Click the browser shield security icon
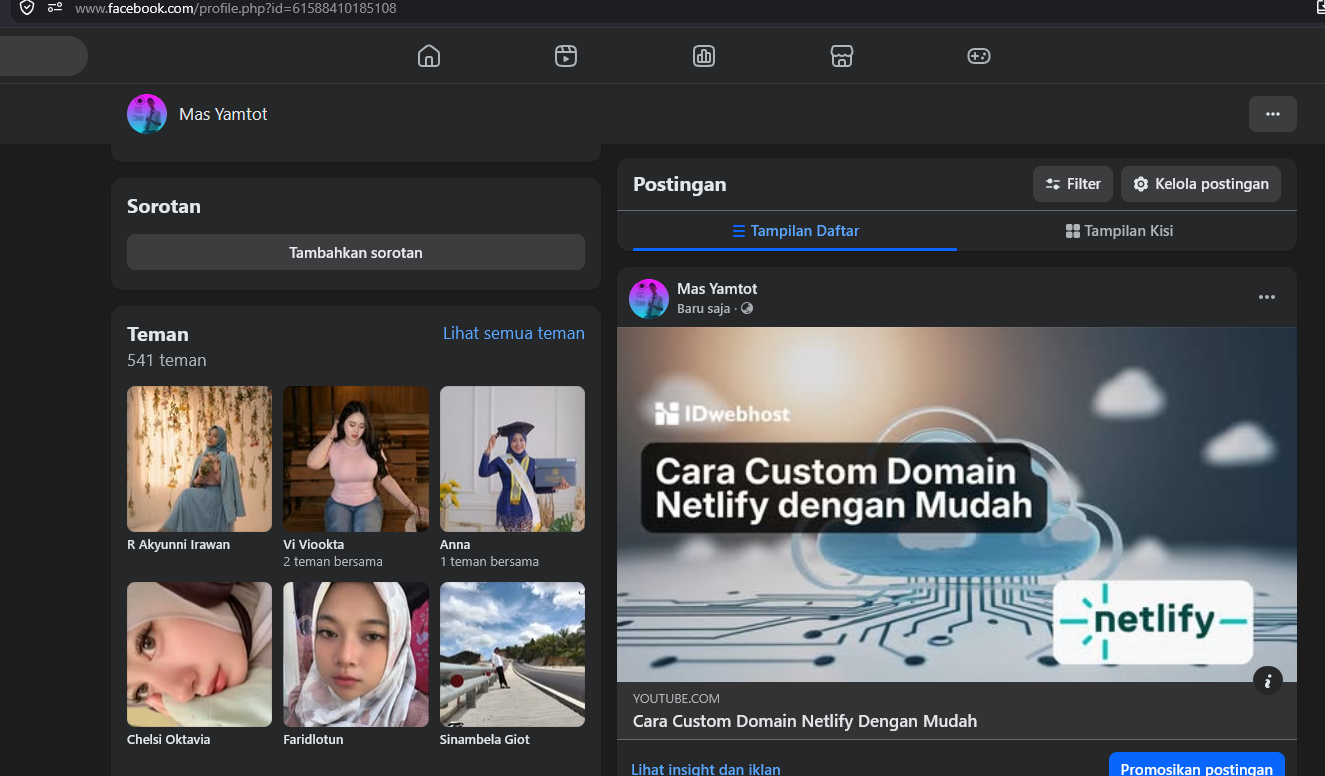The height and width of the screenshot is (776, 1325). pos(27,8)
